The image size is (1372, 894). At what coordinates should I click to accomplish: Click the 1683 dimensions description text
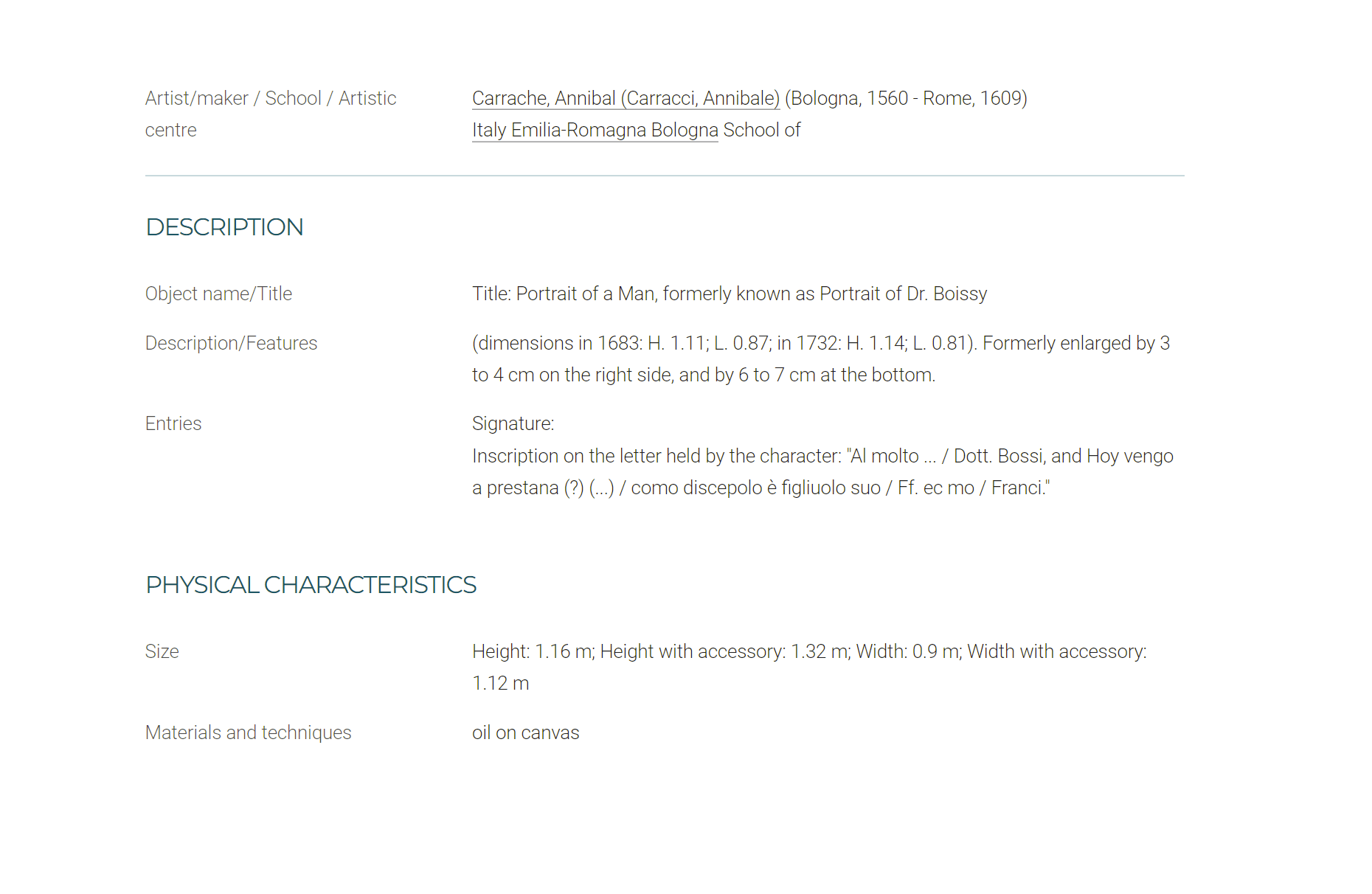[820, 343]
